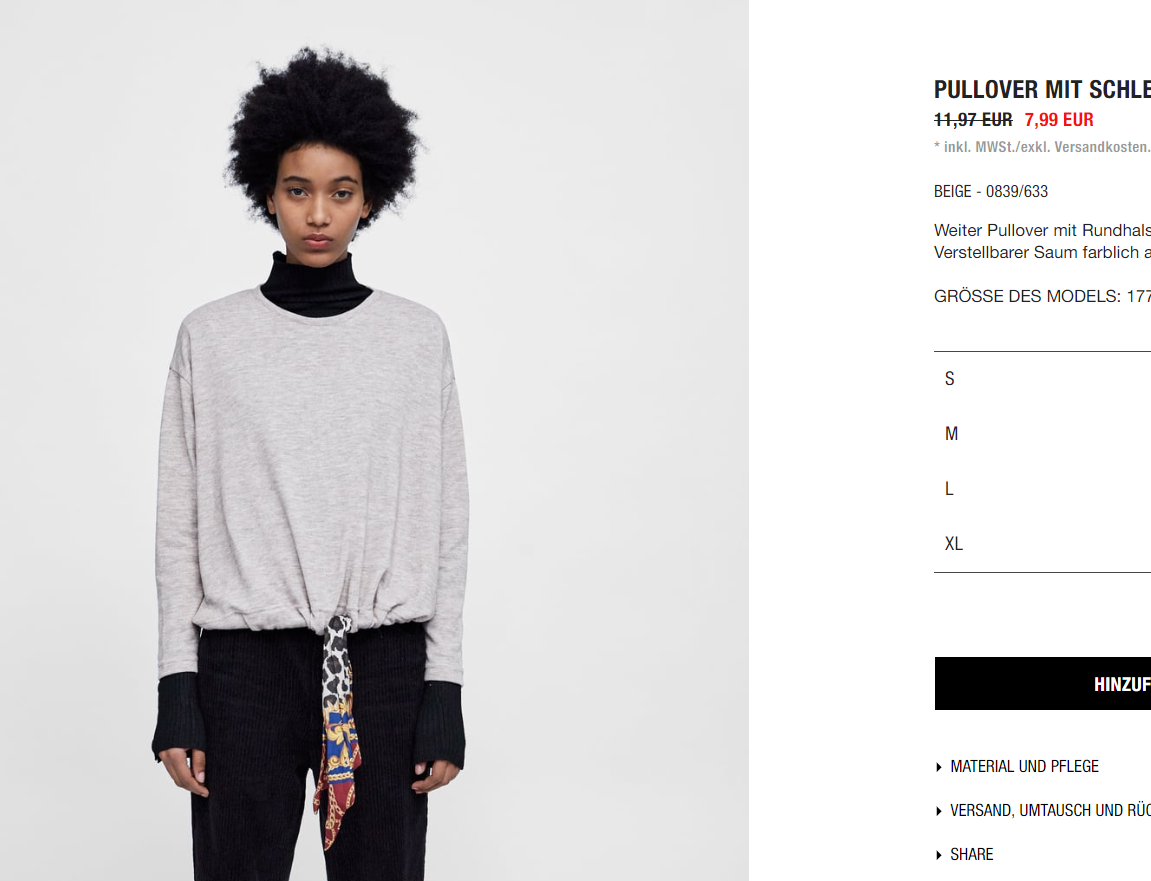Click the product description paragraph
Viewport: 1151px width, 881px height.
[x=1042, y=242]
